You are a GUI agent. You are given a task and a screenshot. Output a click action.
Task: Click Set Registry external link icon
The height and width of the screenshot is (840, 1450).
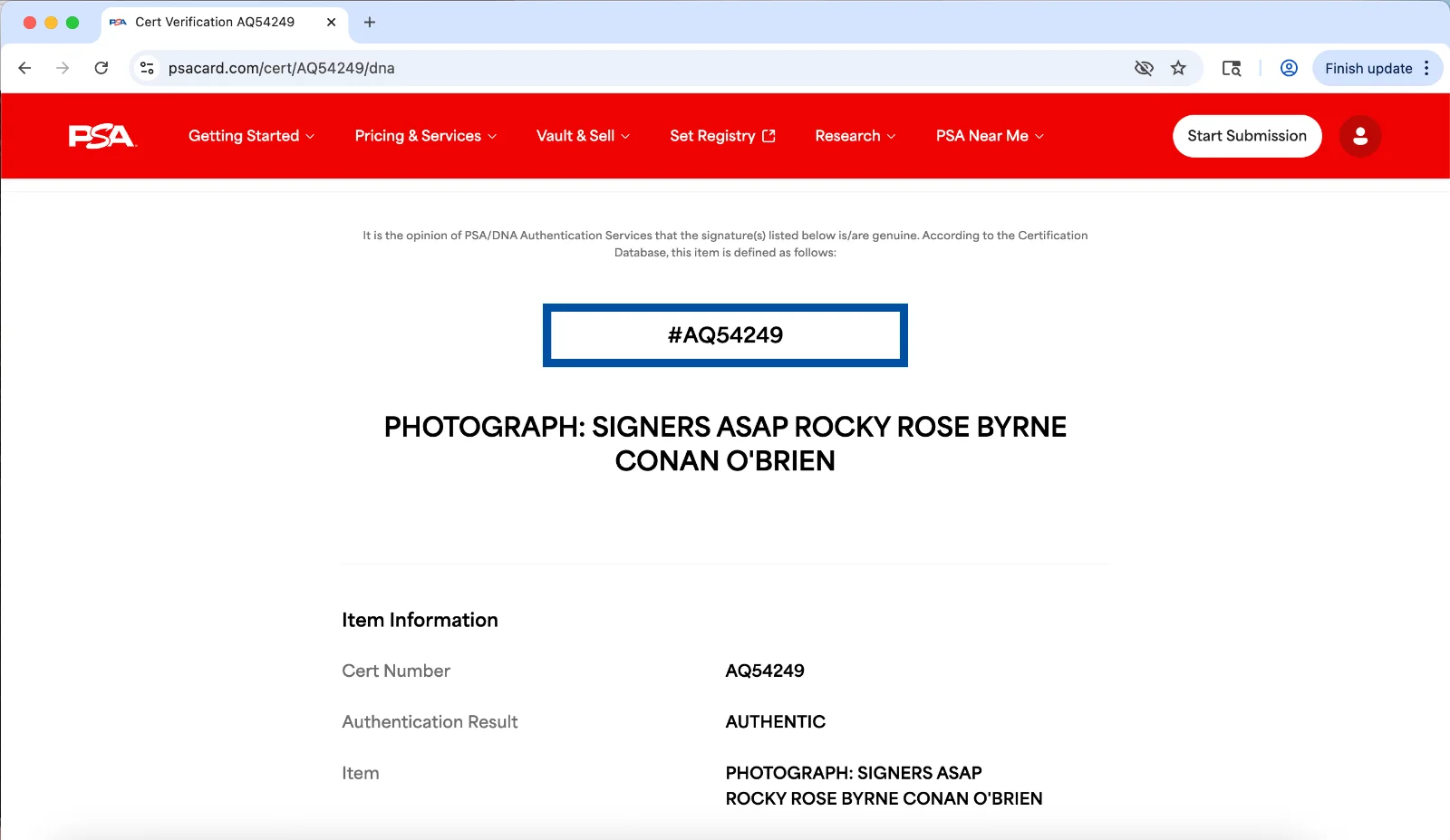tap(769, 136)
